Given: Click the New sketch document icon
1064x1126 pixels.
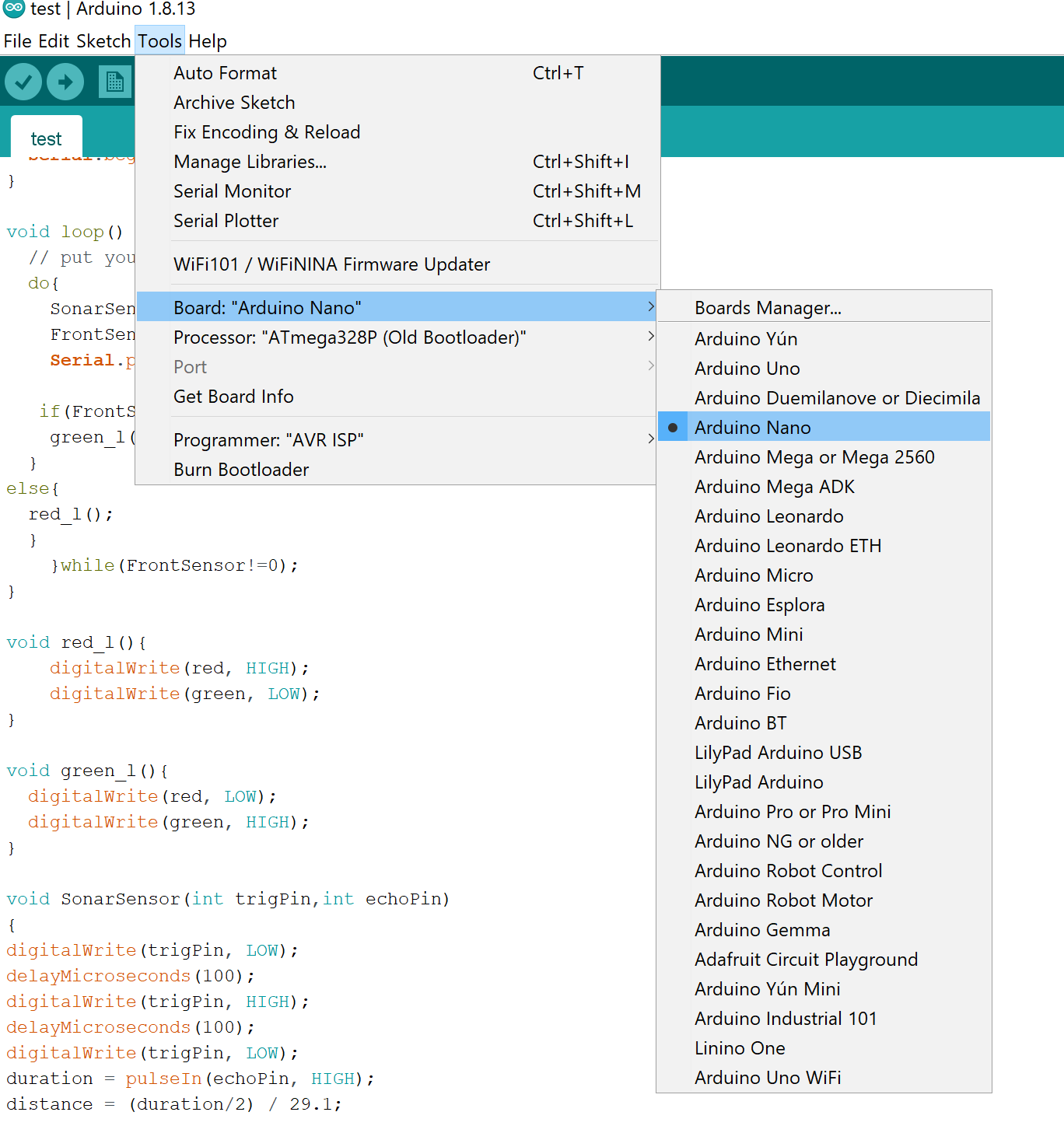Looking at the screenshot, I should coord(115,82).
